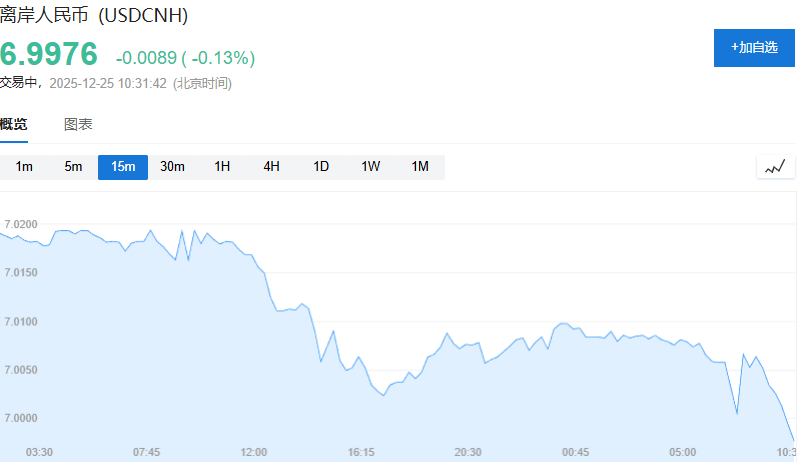Screen dimensions: 798x462
Task: Change chart to 1D view
Action: coord(321,167)
